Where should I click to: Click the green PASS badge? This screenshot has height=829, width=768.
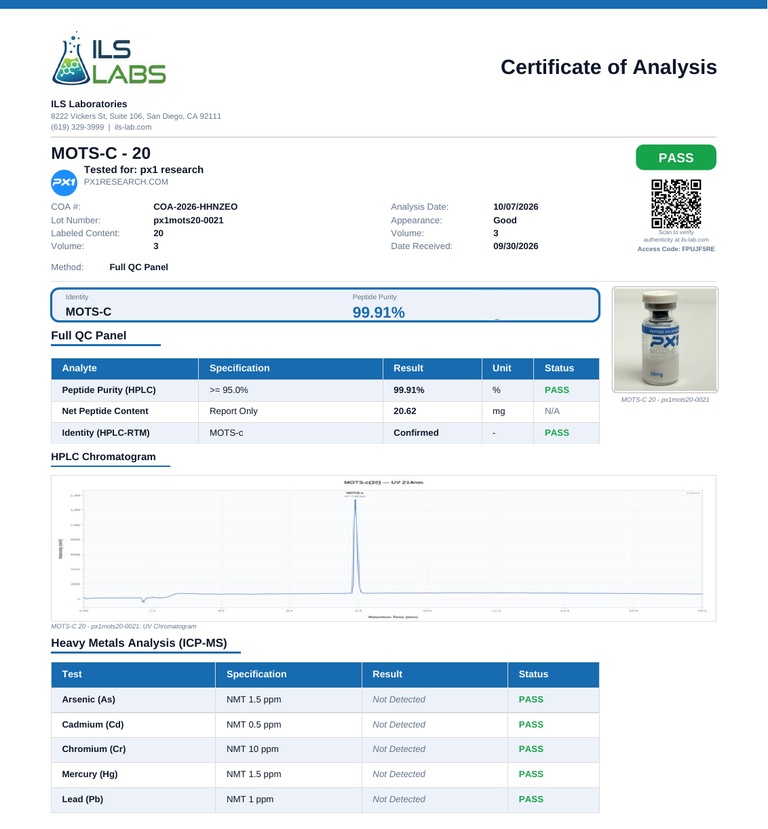676,158
